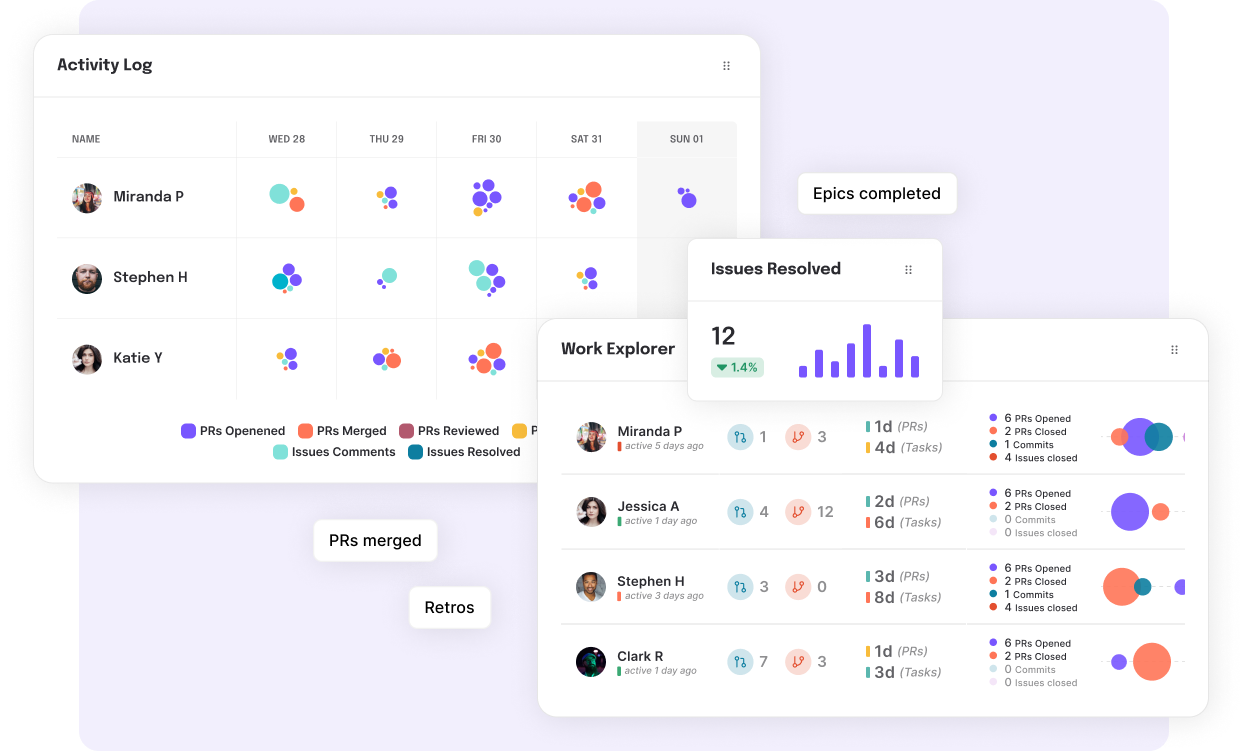Open Miranda P avatar in Activity Log
The image size is (1246, 755).
coord(87,198)
